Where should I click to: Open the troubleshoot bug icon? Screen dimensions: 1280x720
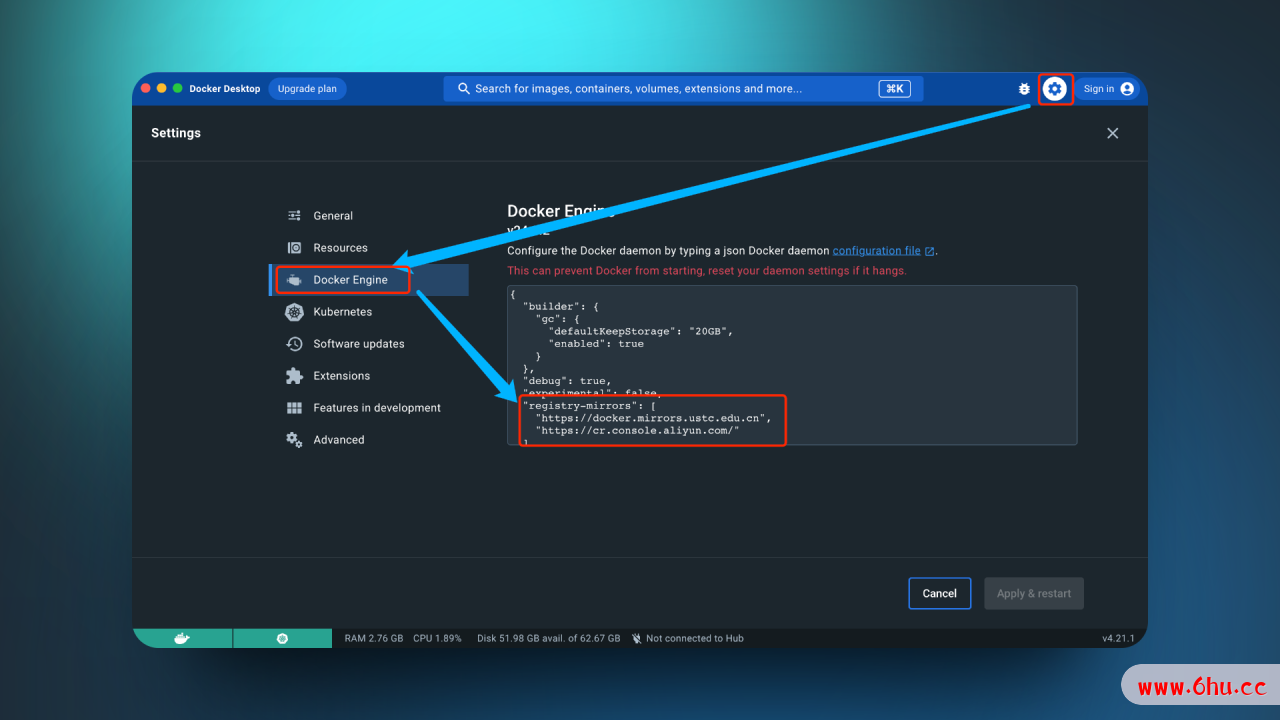tap(1024, 89)
